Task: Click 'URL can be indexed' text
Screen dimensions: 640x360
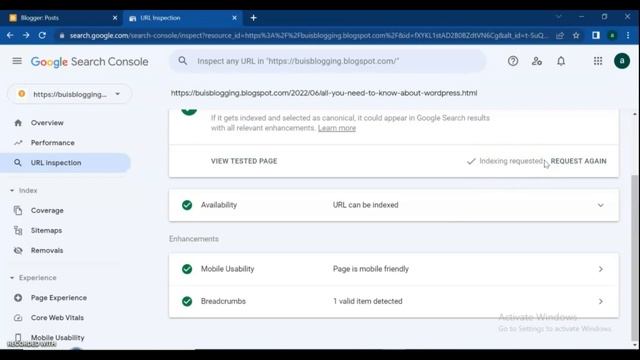Action: click(365, 205)
